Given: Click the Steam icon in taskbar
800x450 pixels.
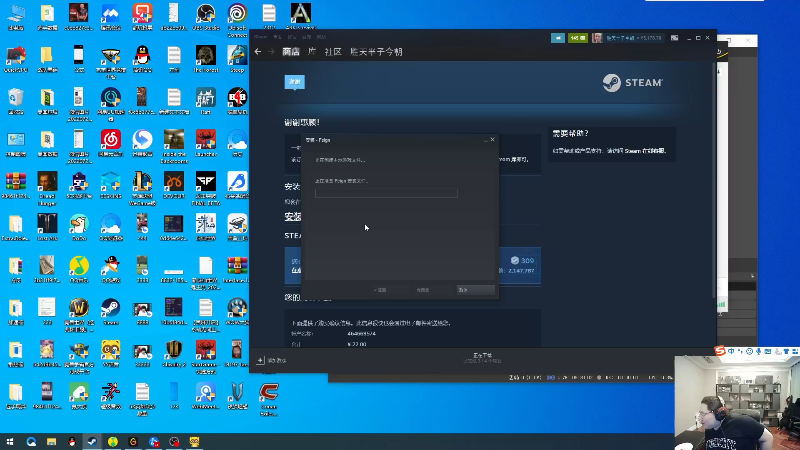Looking at the screenshot, I should [x=92, y=442].
